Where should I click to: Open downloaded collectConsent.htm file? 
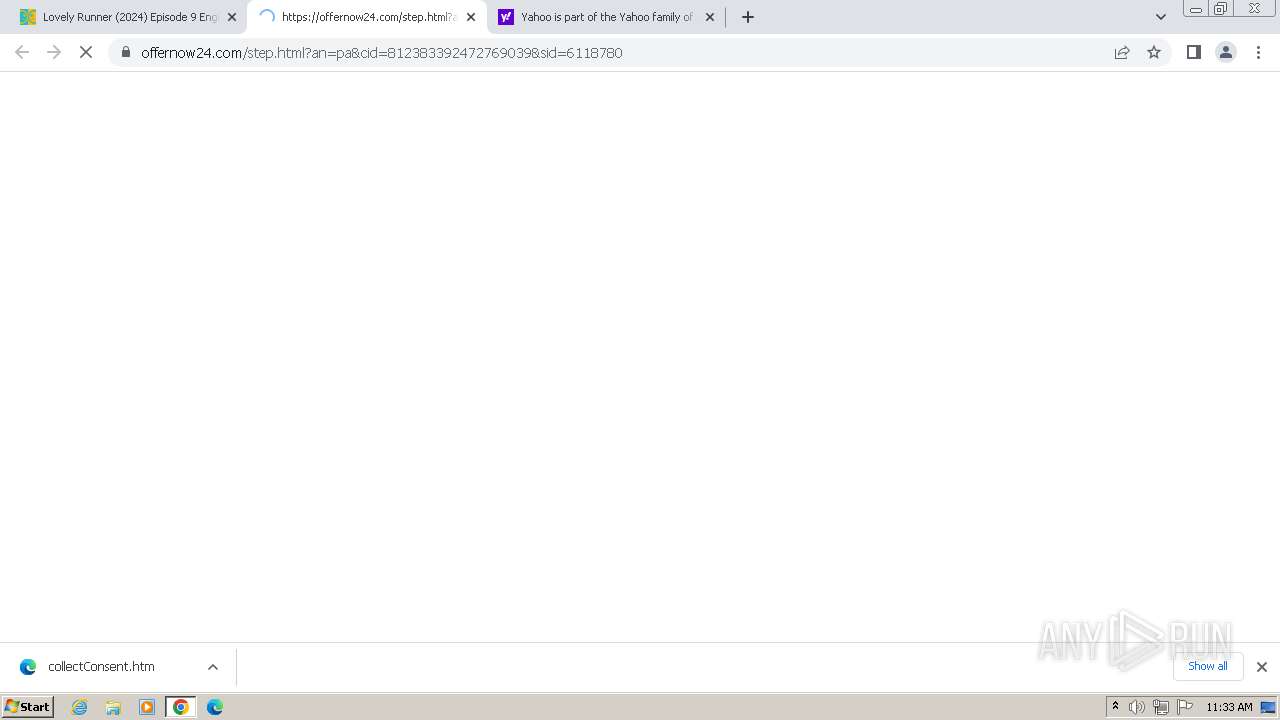100,667
